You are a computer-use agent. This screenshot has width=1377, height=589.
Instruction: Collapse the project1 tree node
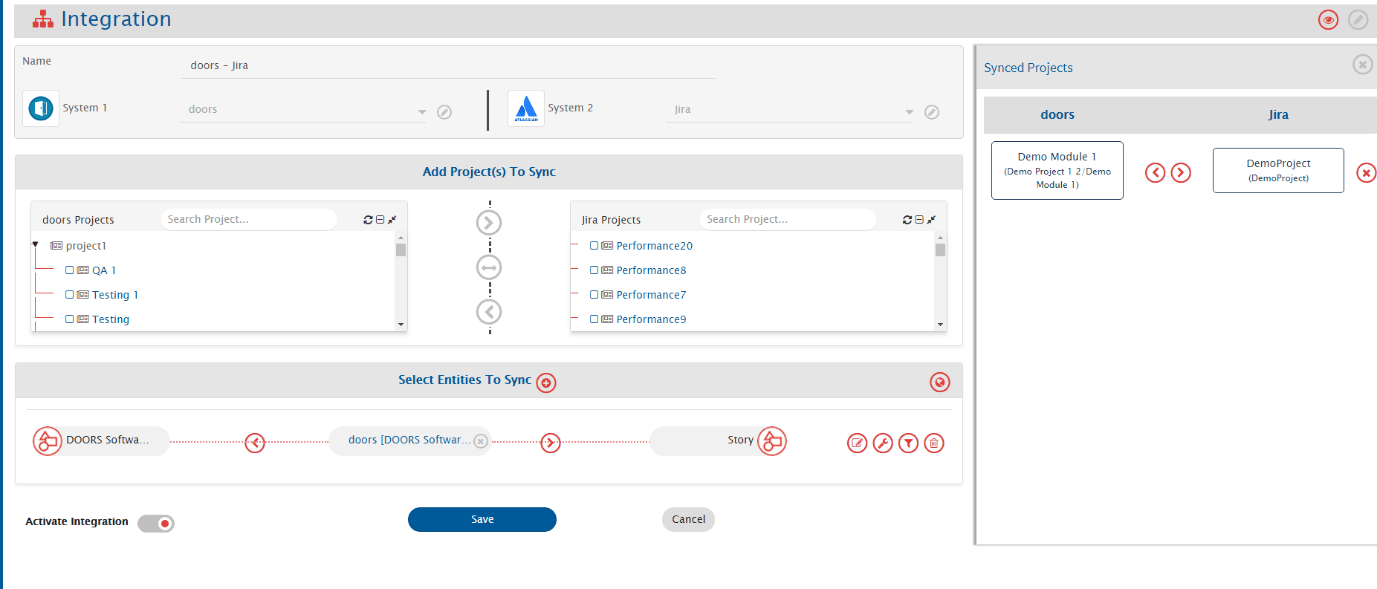tap(35, 244)
